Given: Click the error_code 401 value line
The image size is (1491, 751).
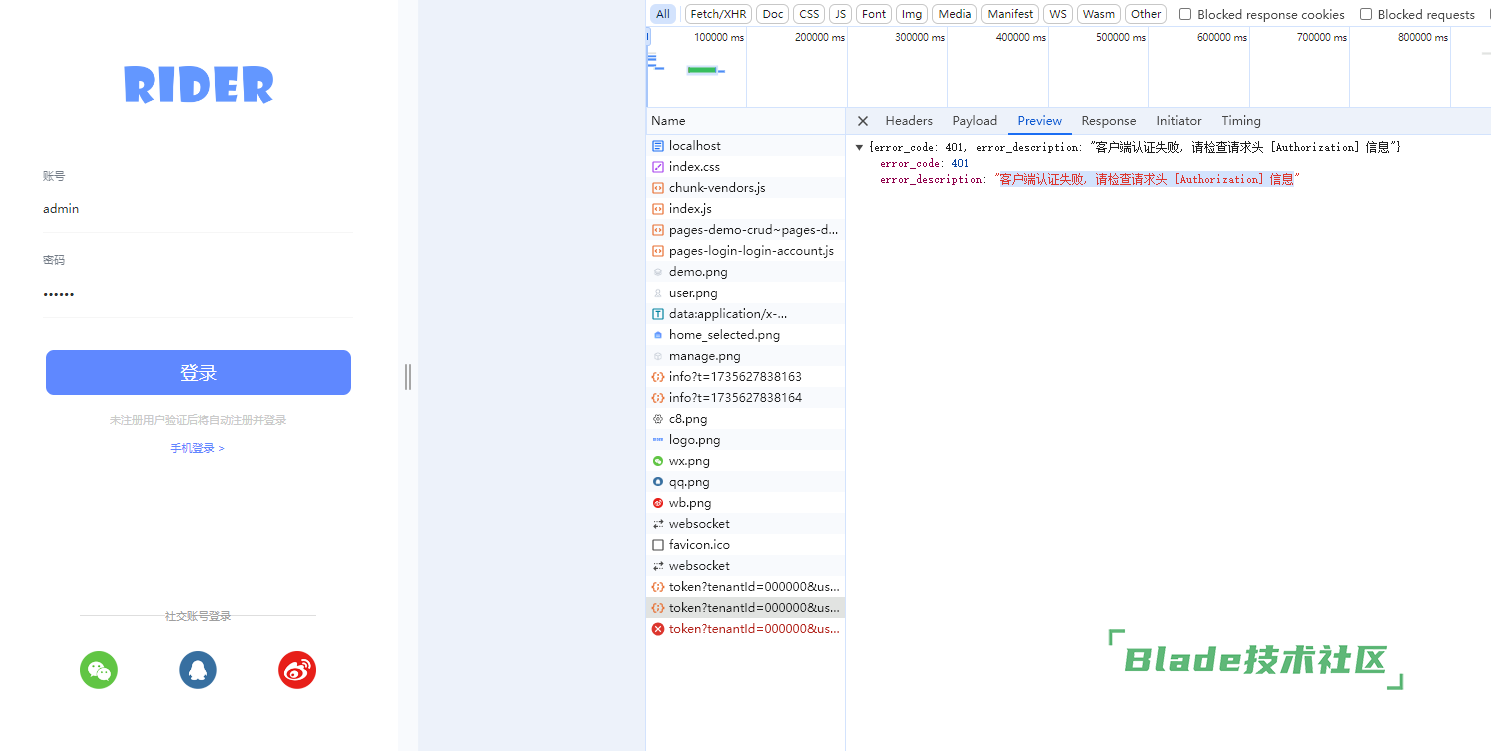Looking at the screenshot, I should [924, 163].
